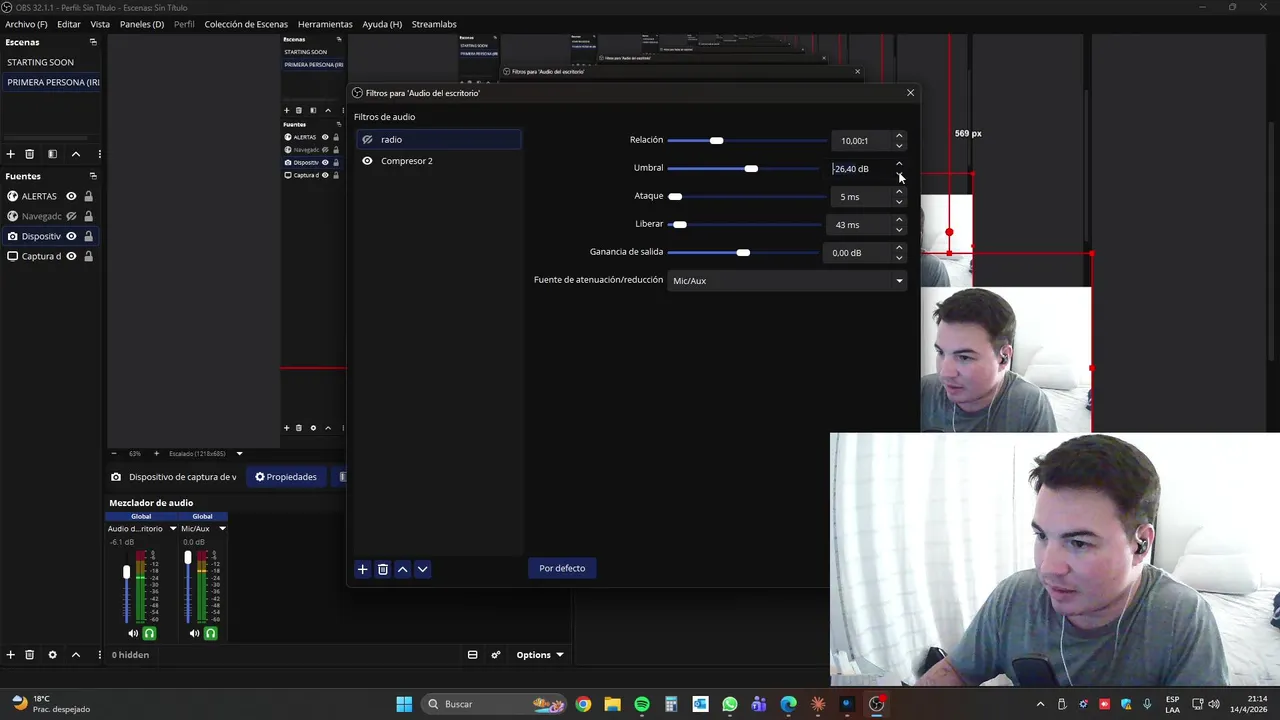Mute the Audio del escritorio speaker icon
Viewport: 1280px width, 720px height.
[x=133, y=633]
